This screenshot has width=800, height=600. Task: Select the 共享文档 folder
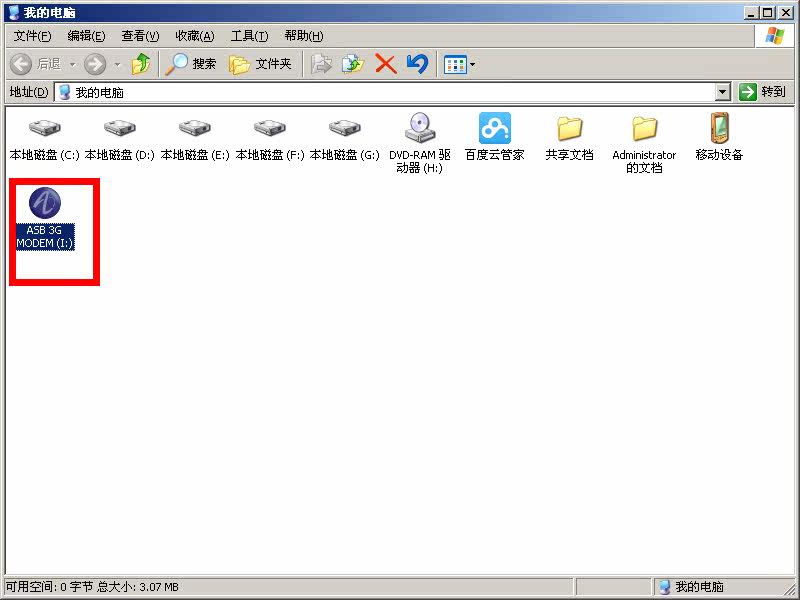[569, 129]
